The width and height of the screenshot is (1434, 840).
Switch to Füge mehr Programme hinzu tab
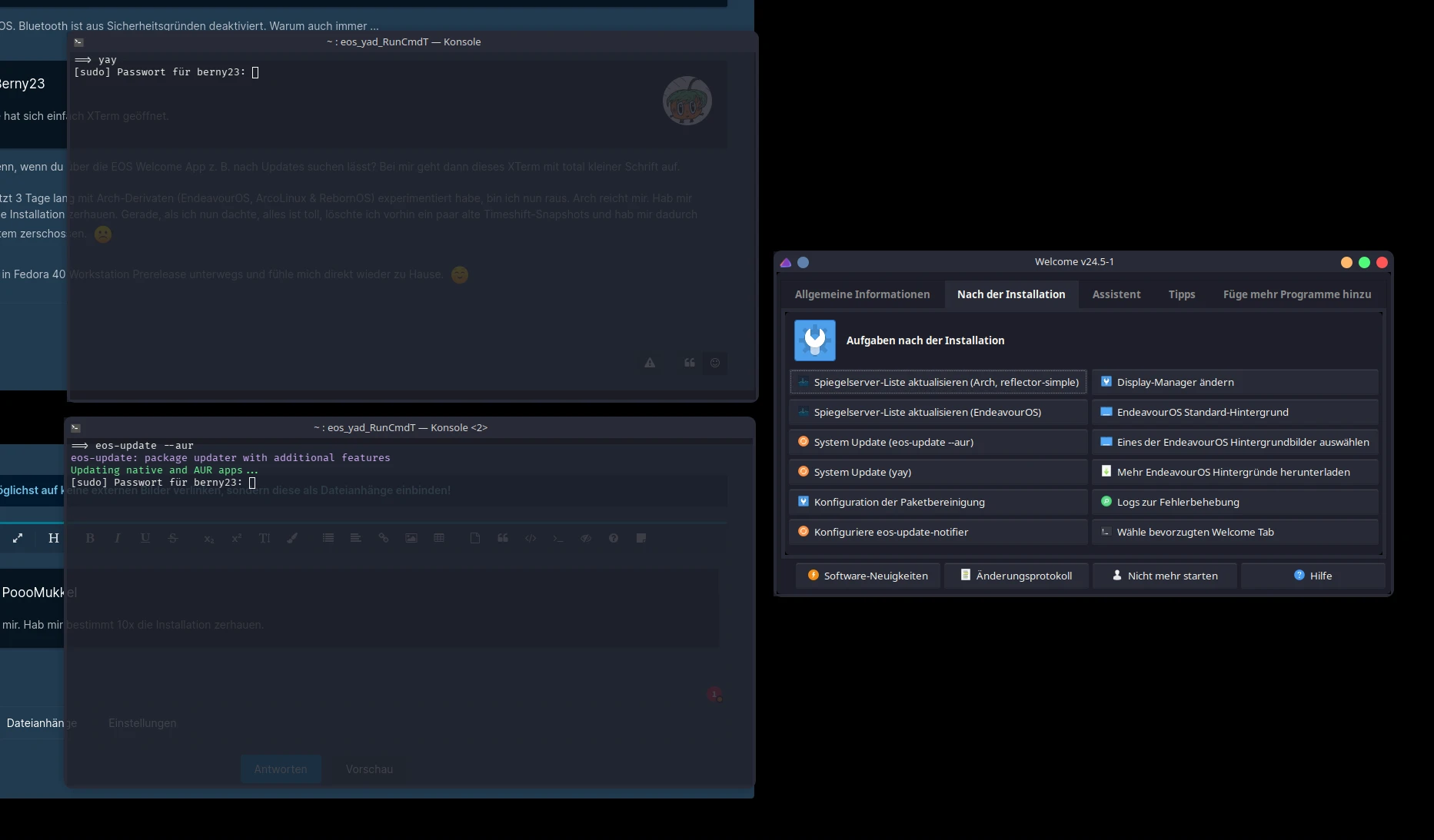pyautogui.click(x=1297, y=294)
